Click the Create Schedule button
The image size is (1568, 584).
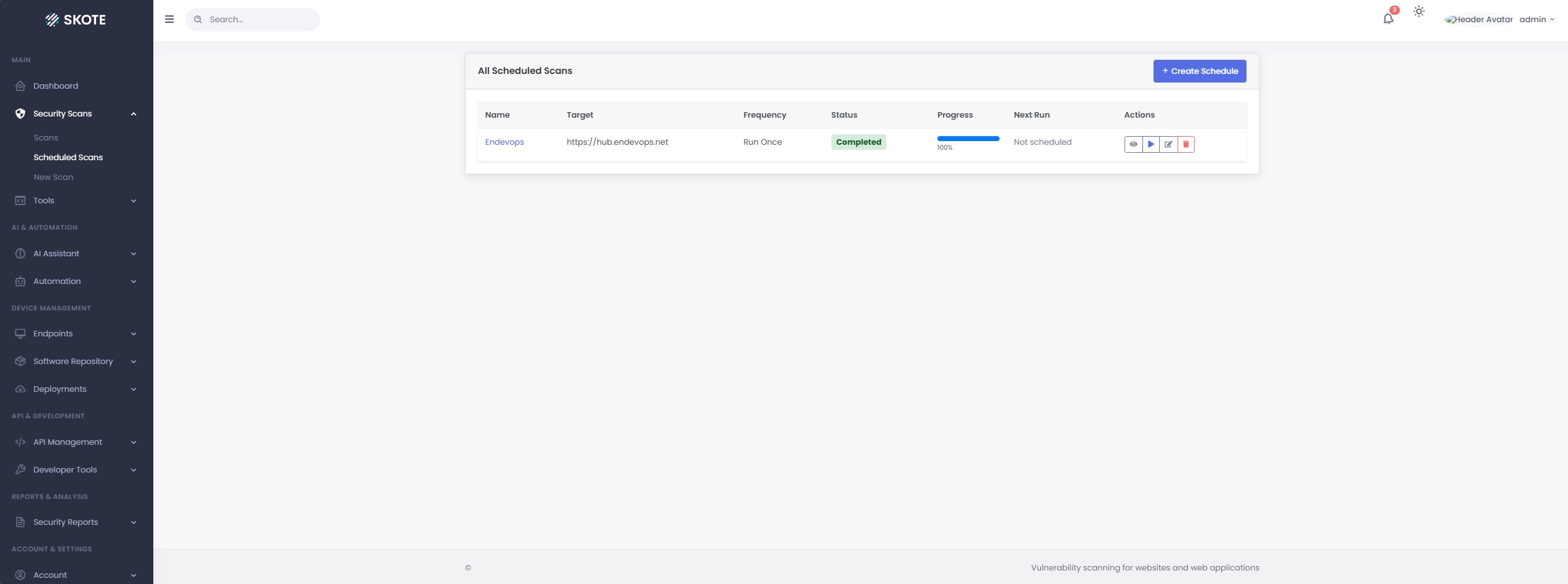[x=1199, y=71]
